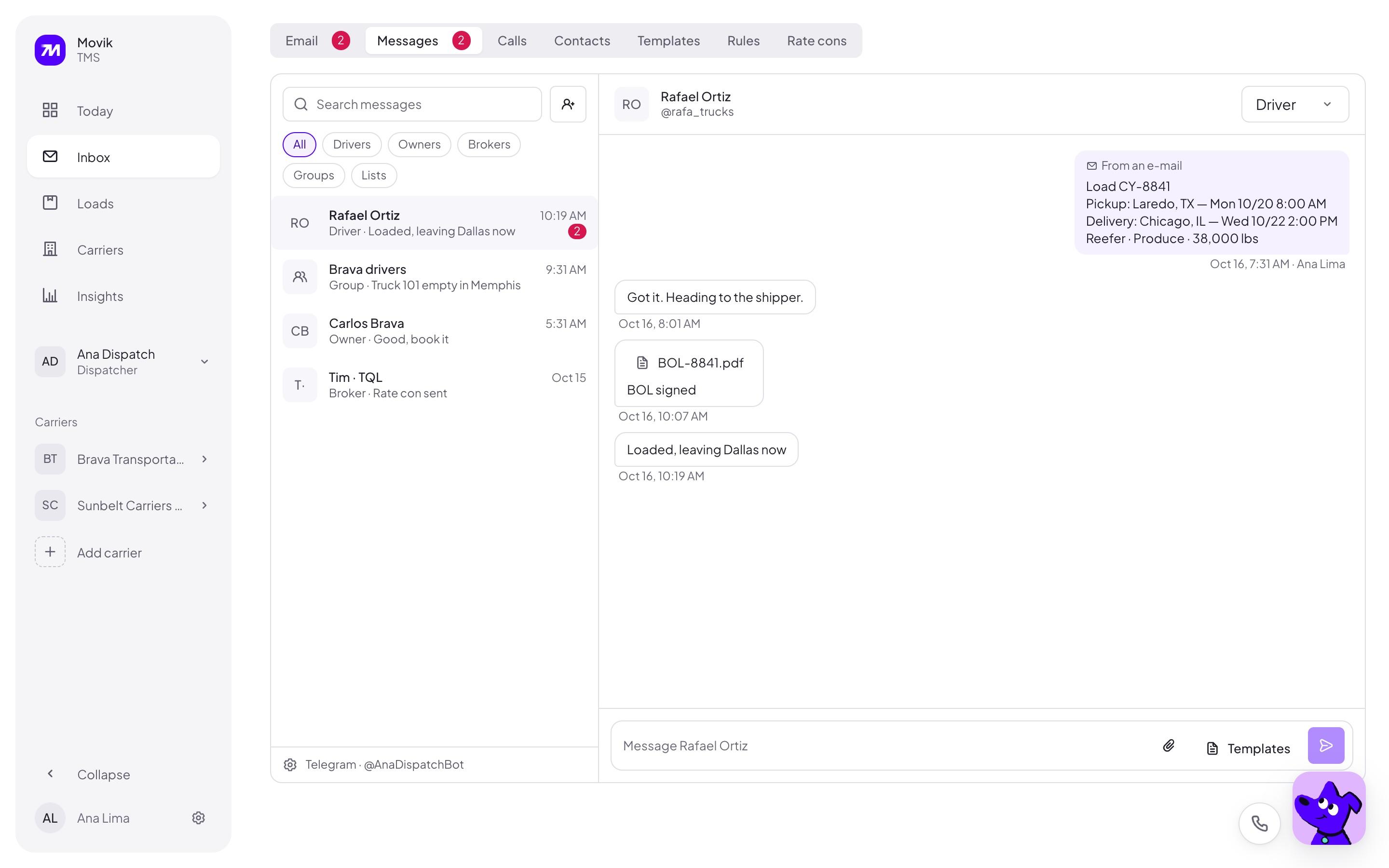Filter messages by Groups

(x=313, y=176)
